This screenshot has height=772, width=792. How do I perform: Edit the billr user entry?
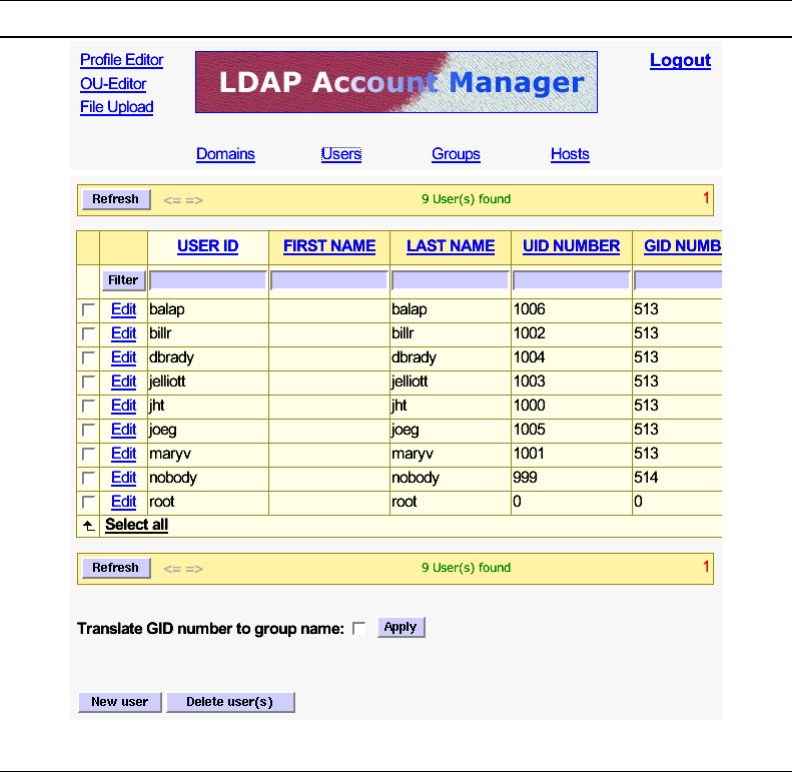(x=124, y=333)
